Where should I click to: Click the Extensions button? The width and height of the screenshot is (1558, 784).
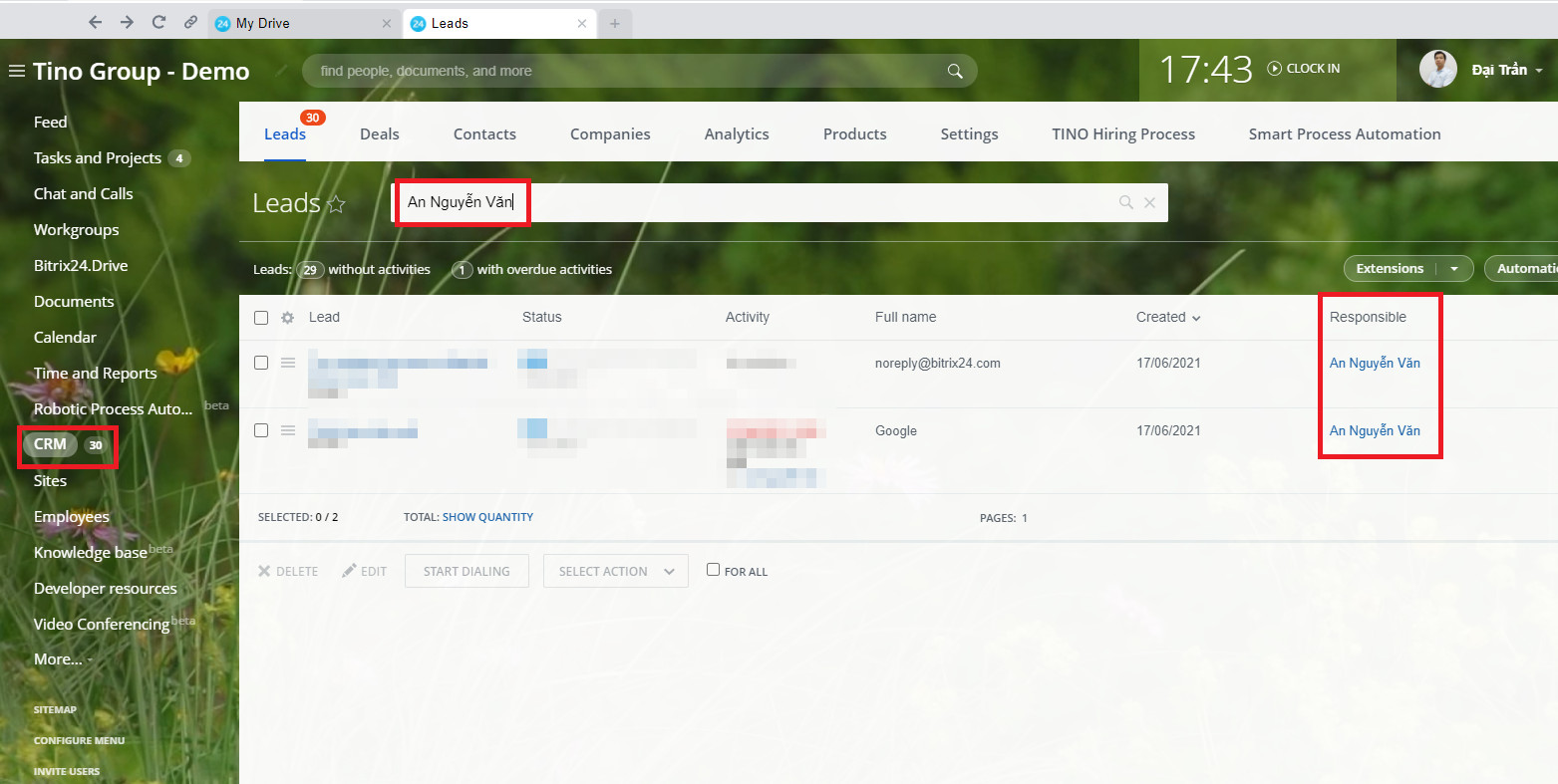[1390, 269]
